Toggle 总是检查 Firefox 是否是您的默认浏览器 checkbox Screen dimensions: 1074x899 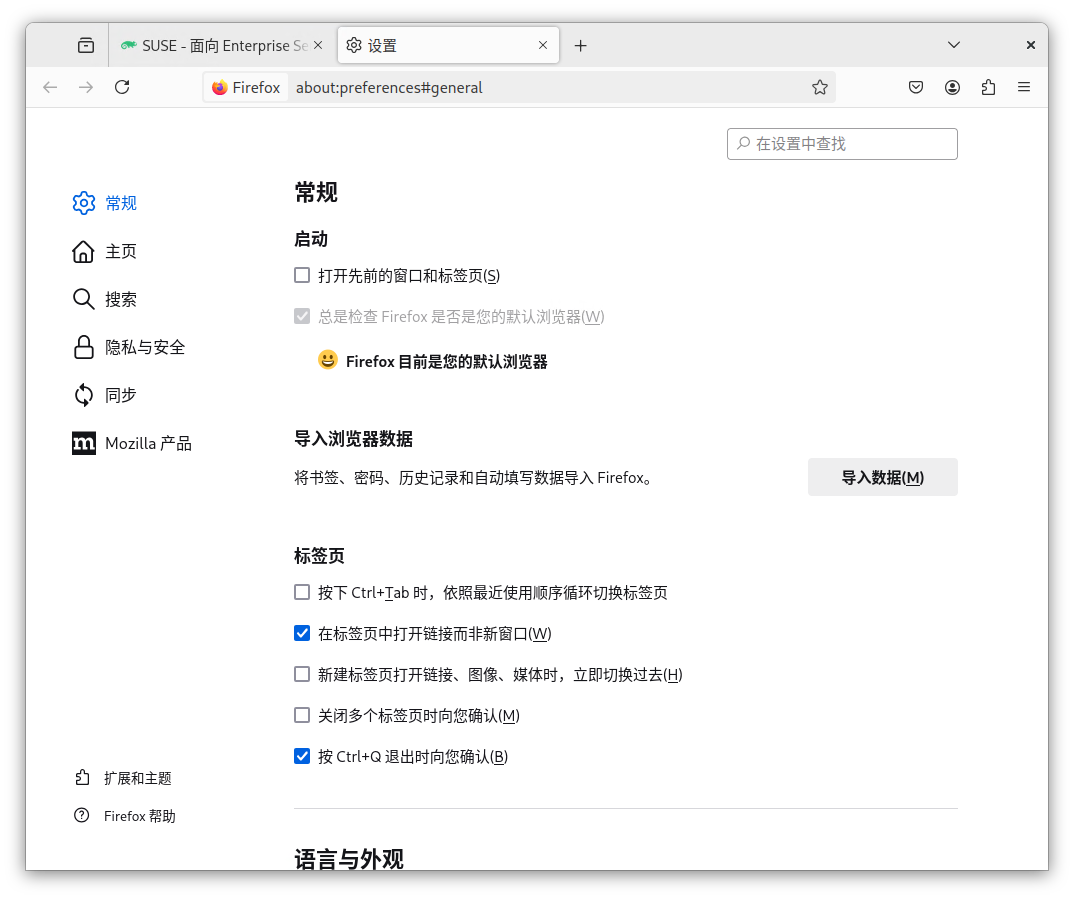pos(302,316)
